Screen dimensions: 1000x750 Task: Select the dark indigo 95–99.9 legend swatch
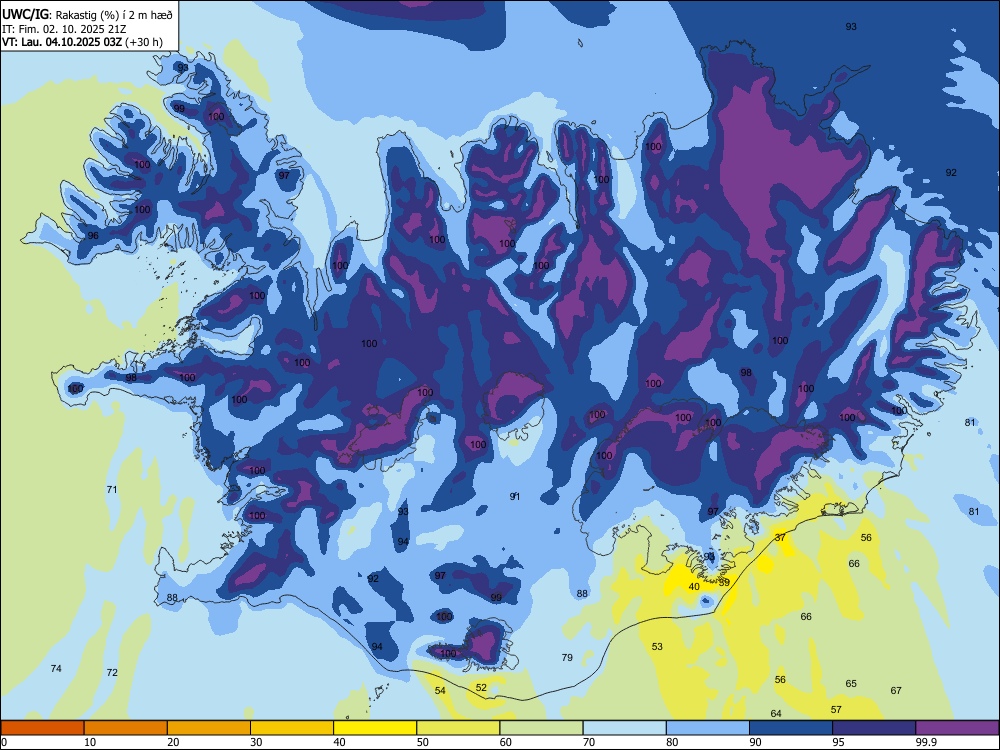tap(874, 728)
